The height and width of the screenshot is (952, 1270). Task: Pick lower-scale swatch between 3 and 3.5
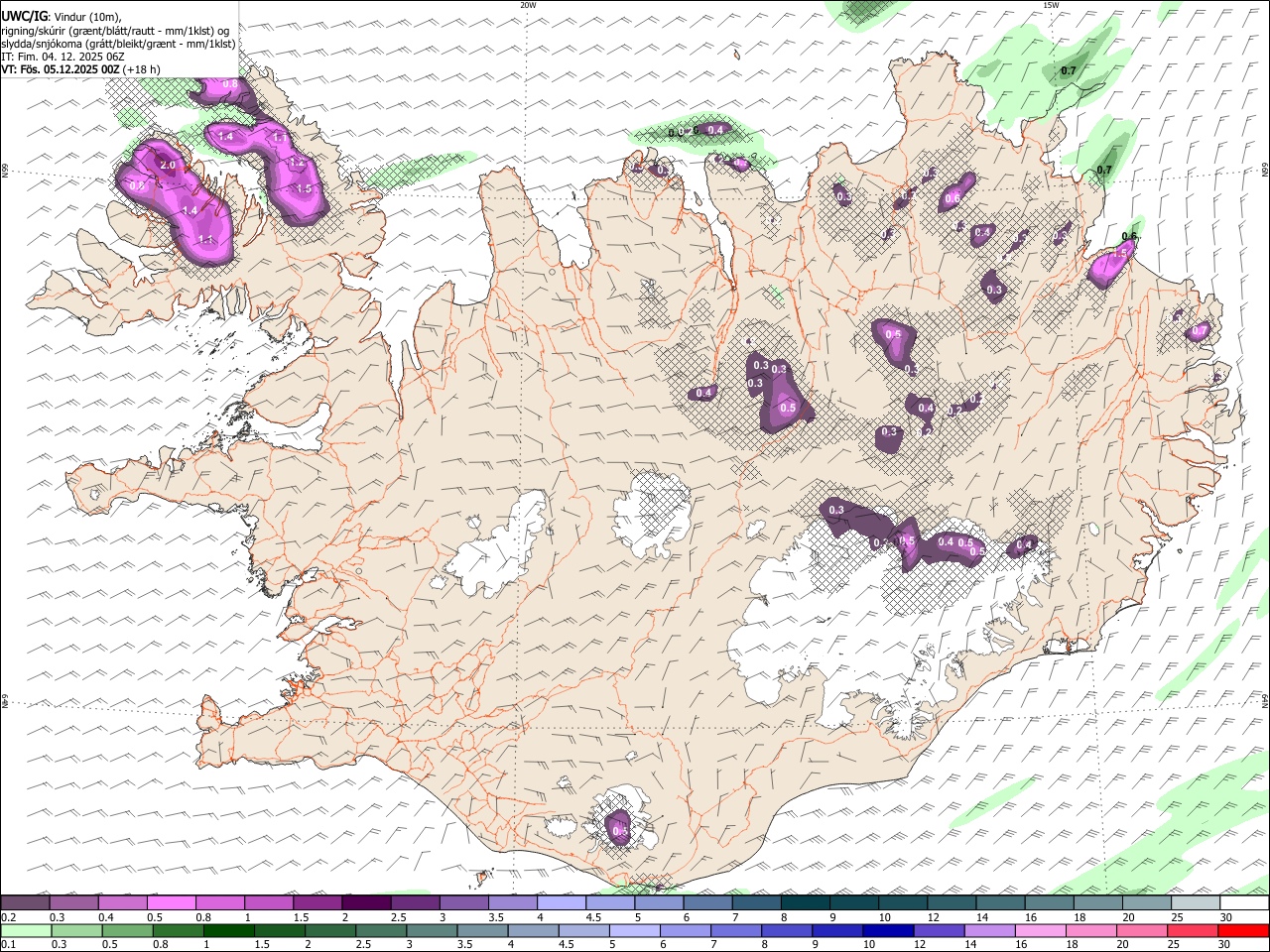[431, 930]
